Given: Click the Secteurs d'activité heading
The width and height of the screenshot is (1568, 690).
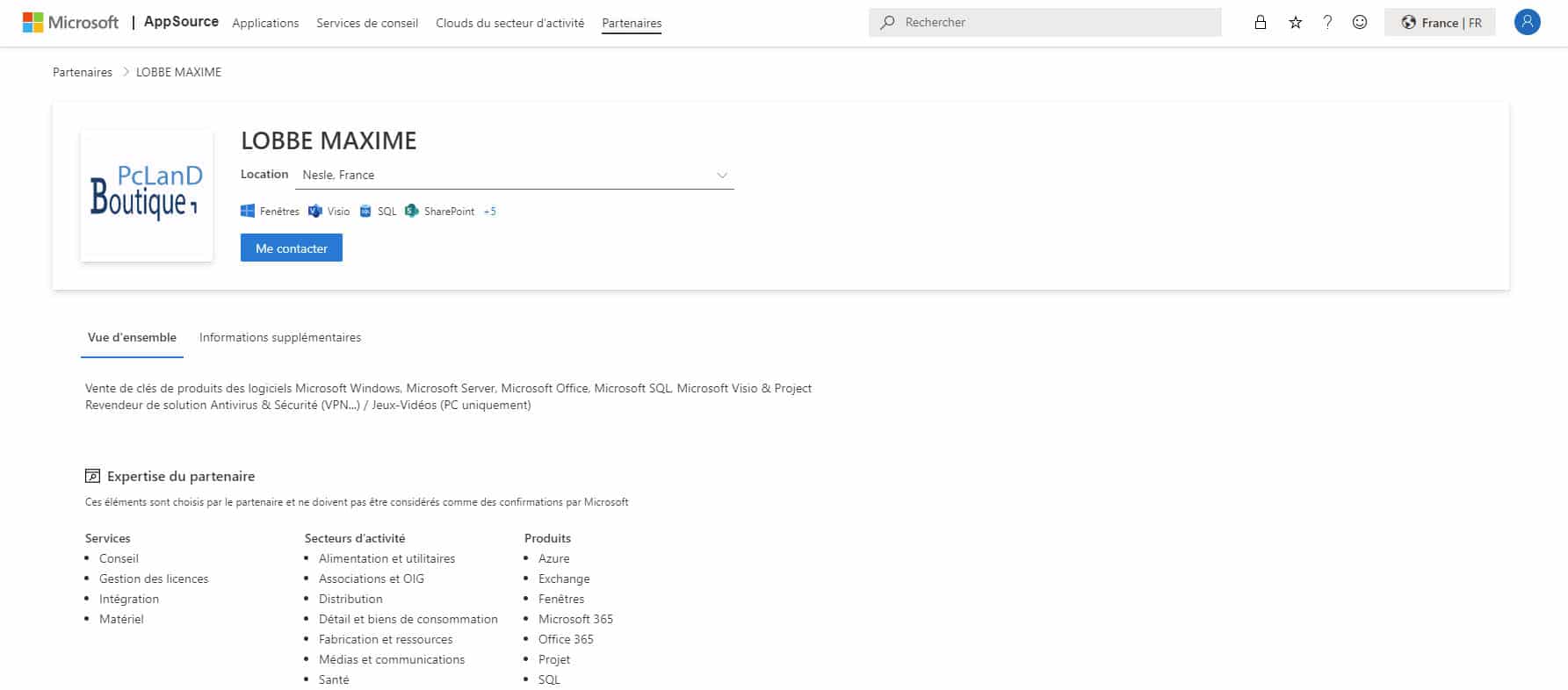Looking at the screenshot, I should tap(355, 538).
